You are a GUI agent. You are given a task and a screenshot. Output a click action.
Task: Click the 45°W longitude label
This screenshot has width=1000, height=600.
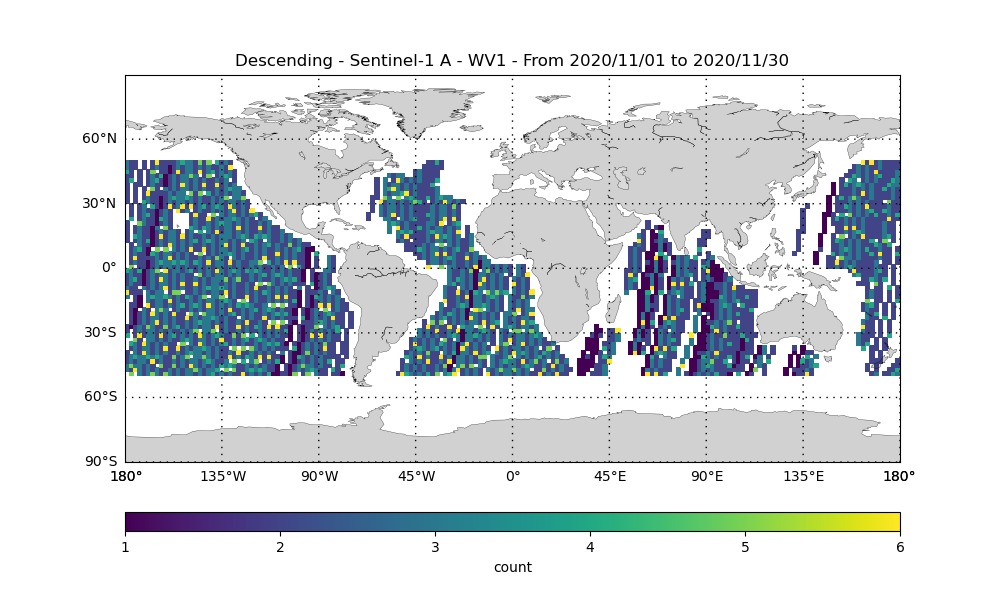[416, 476]
